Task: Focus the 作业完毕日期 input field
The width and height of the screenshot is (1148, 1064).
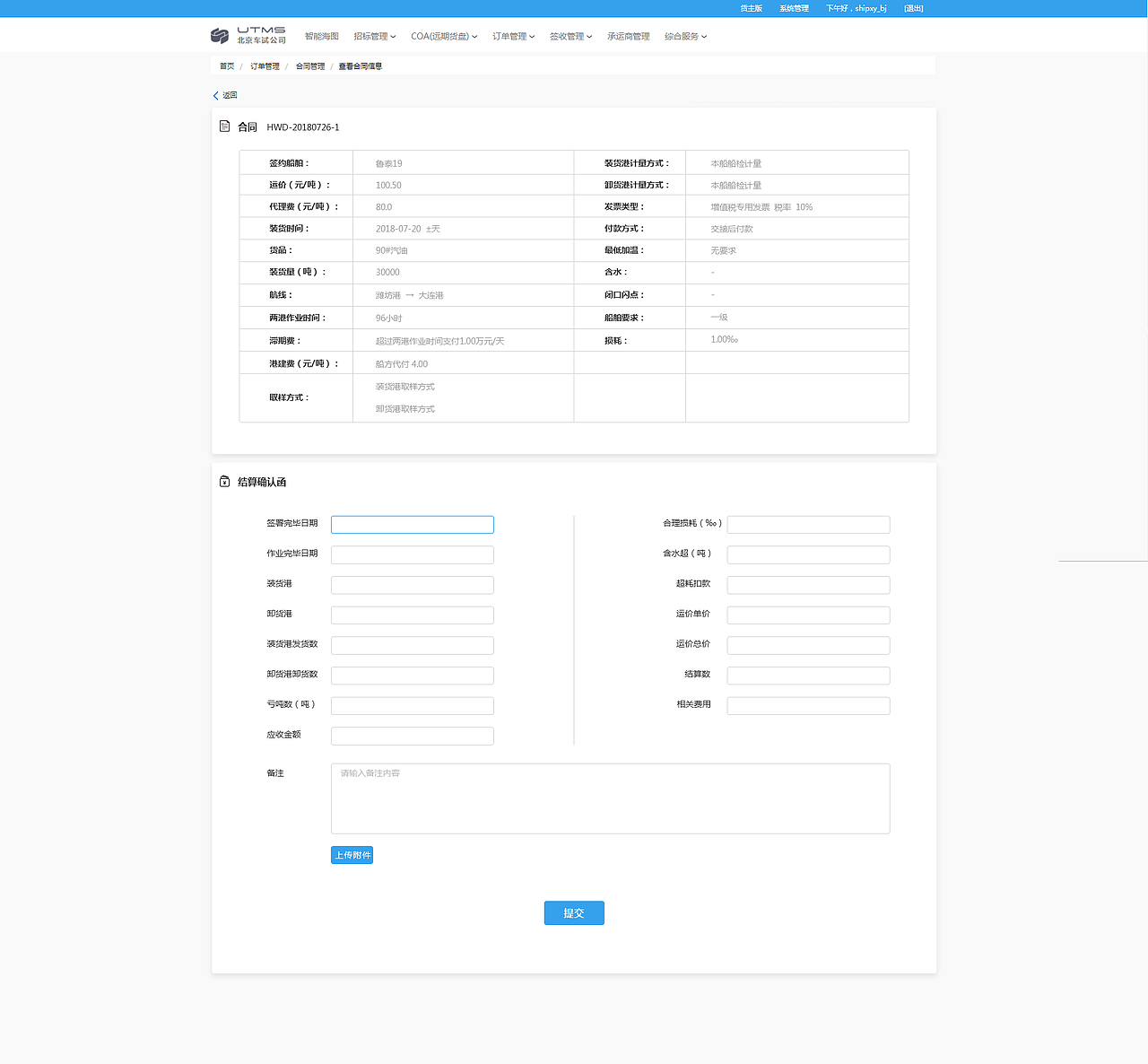Action: (413, 554)
